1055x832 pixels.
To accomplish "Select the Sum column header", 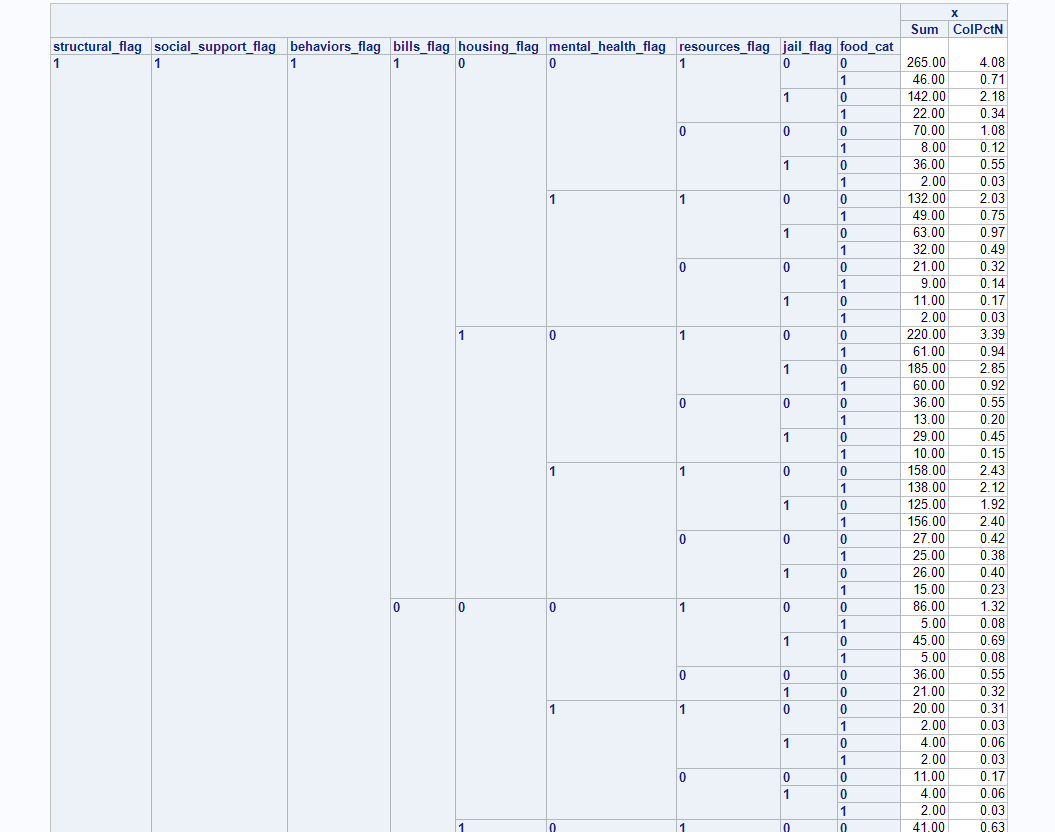I will point(924,29).
